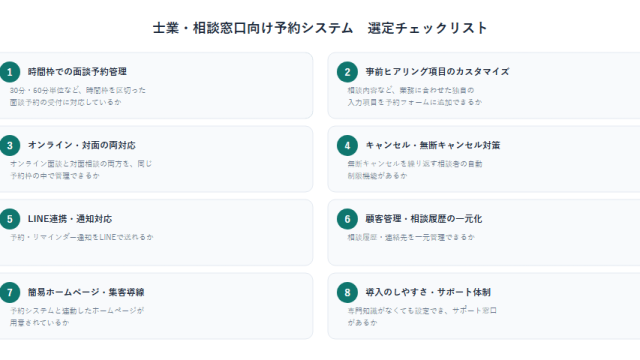The width and height of the screenshot is (640, 360).
Task: Open the オンライン・対面の両対応 card title
Action: (x=82, y=145)
